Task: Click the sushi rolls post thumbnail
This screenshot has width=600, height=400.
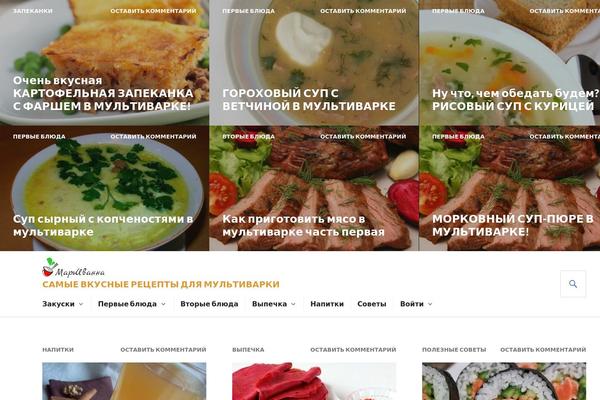Action: click(x=504, y=381)
